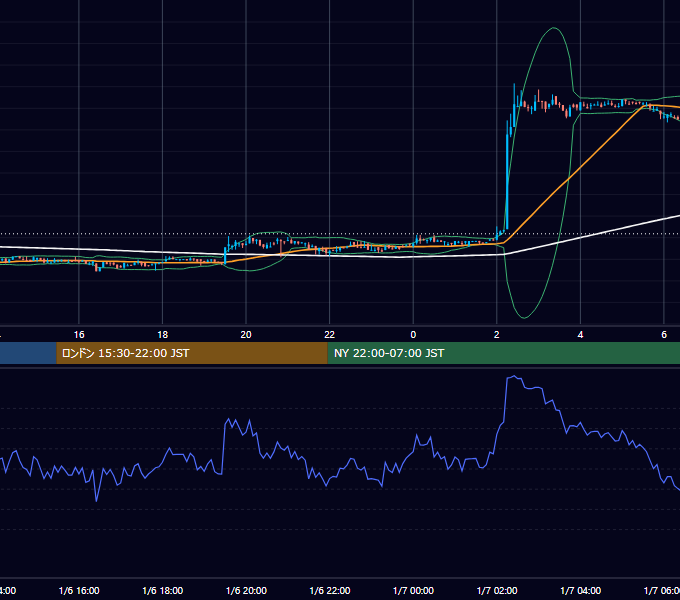The height and width of the screenshot is (600, 680).
Task: Click the 0 hour label on price chart axis
Action: point(413,335)
